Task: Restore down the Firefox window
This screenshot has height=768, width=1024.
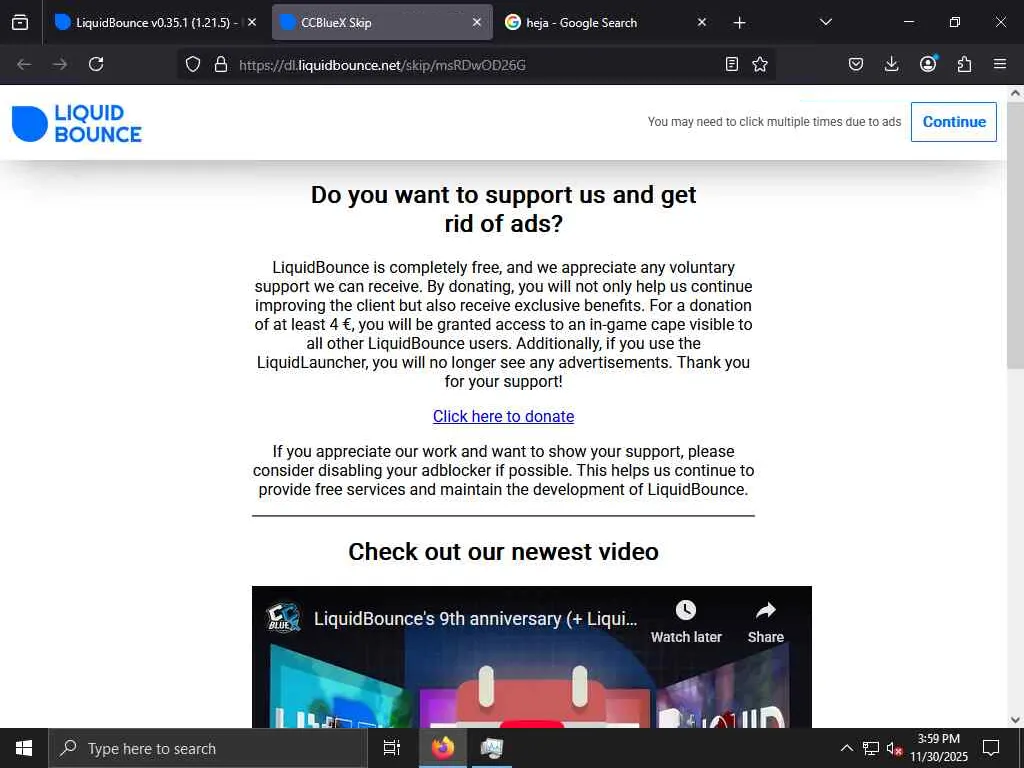Action: 954,22
